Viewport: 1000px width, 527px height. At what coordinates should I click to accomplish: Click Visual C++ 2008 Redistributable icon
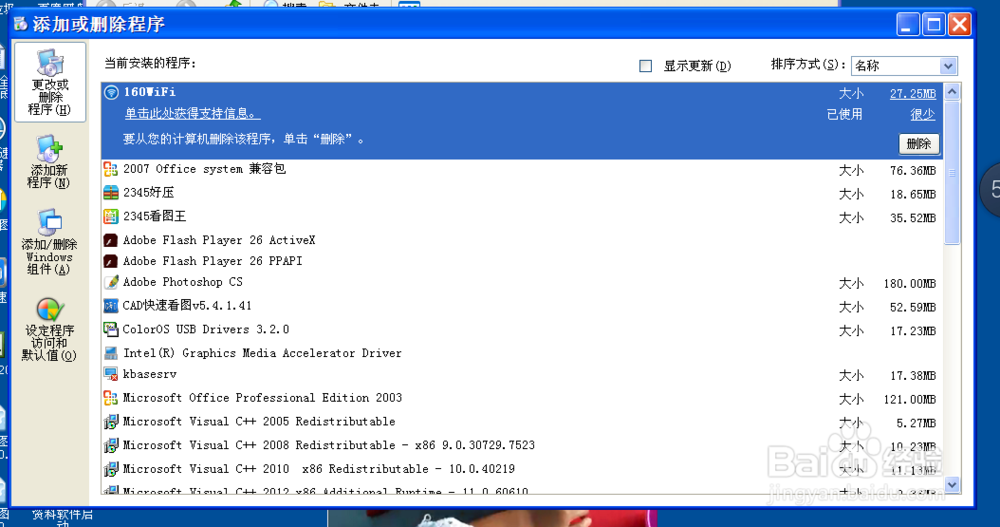coord(111,445)
